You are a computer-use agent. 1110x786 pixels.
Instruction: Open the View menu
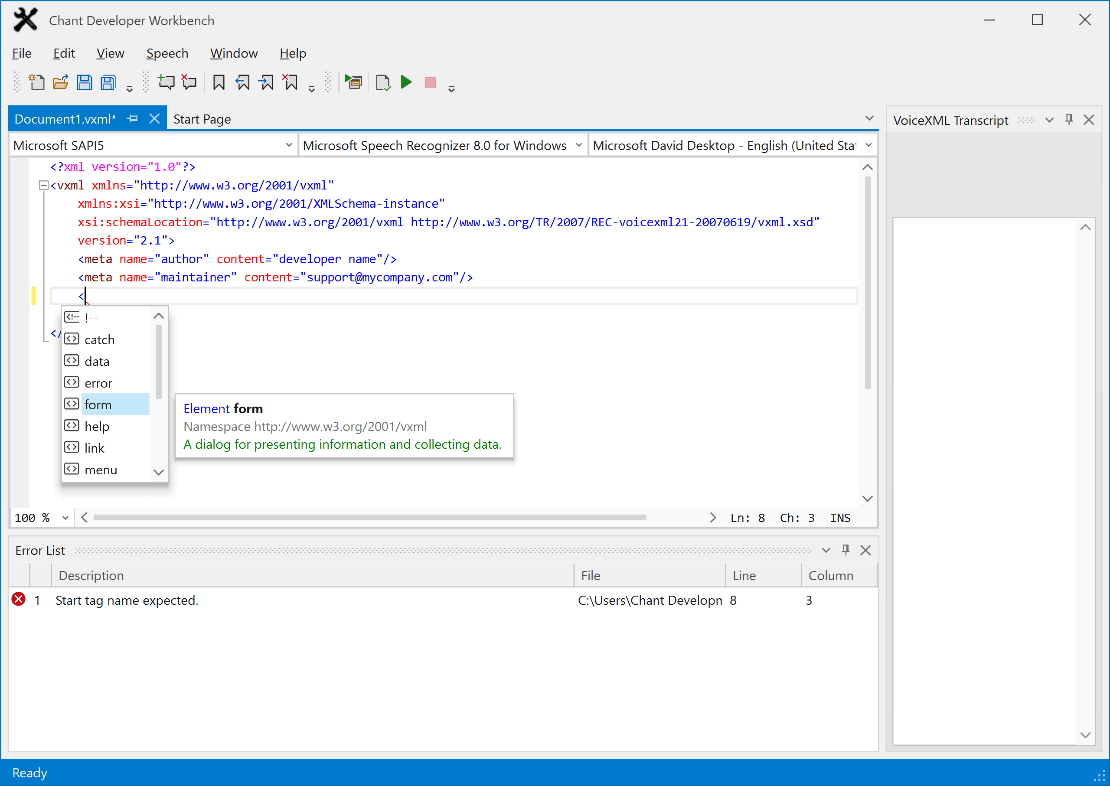click(x=110, y=53)
